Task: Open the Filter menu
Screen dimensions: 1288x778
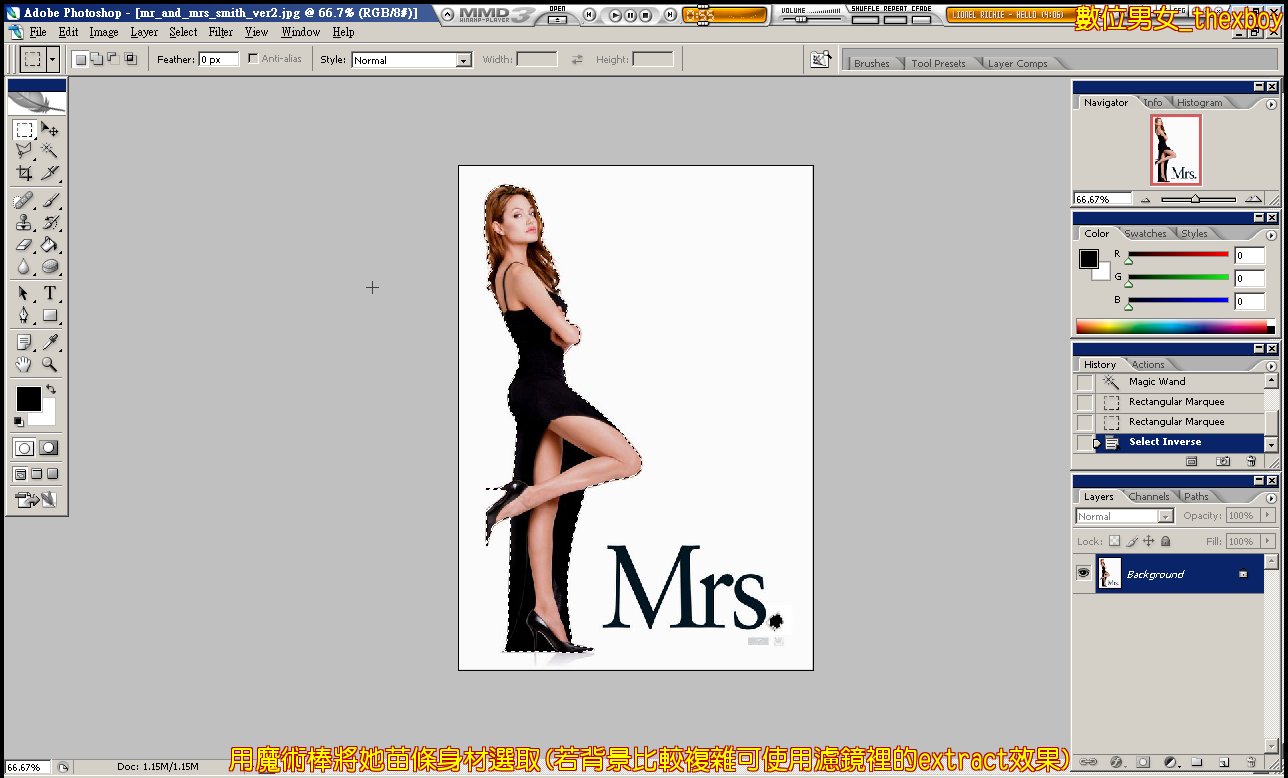Action: 221,32
